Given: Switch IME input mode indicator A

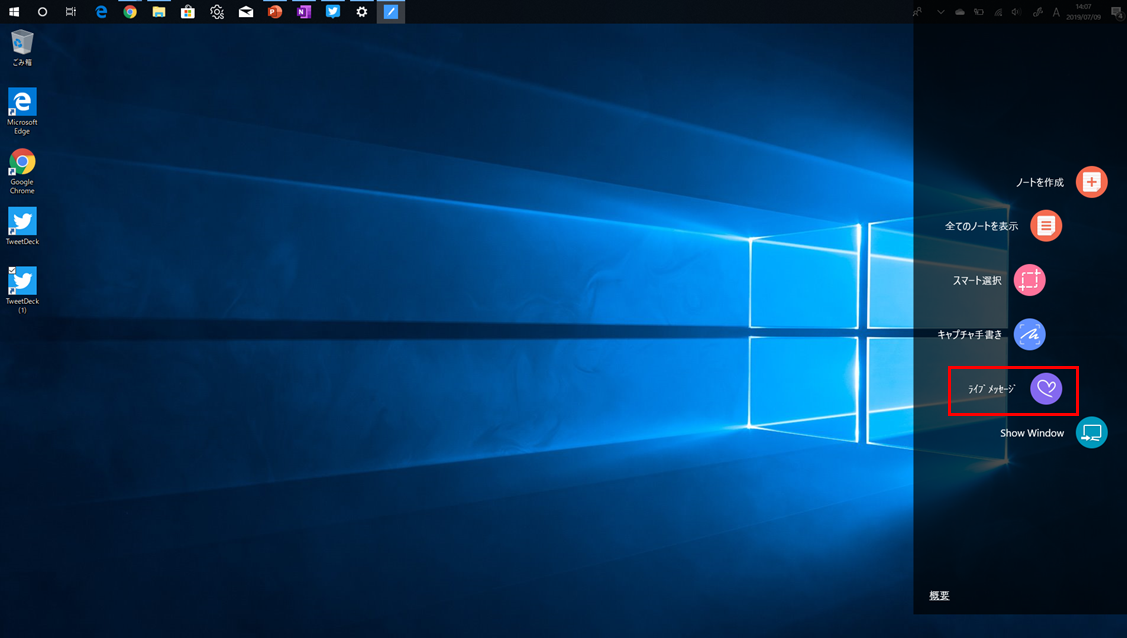Looking at the screenshot, I should pyautogui.click(x=1056, y=11).
